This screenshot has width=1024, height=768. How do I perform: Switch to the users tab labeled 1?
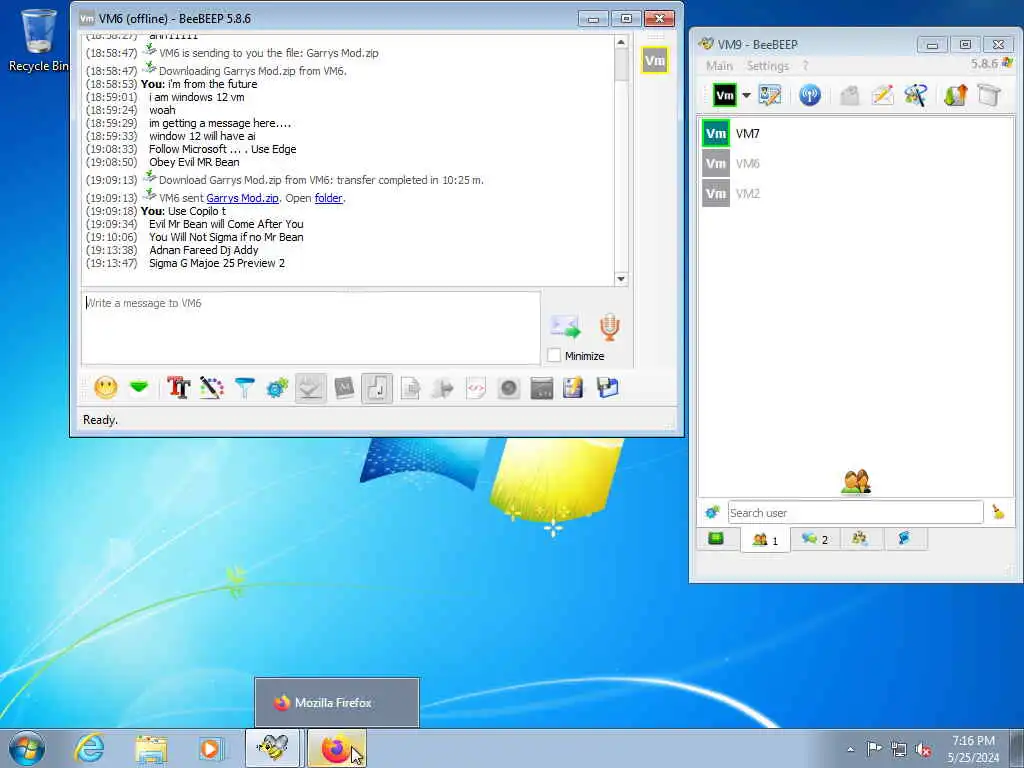coord(765,540)
